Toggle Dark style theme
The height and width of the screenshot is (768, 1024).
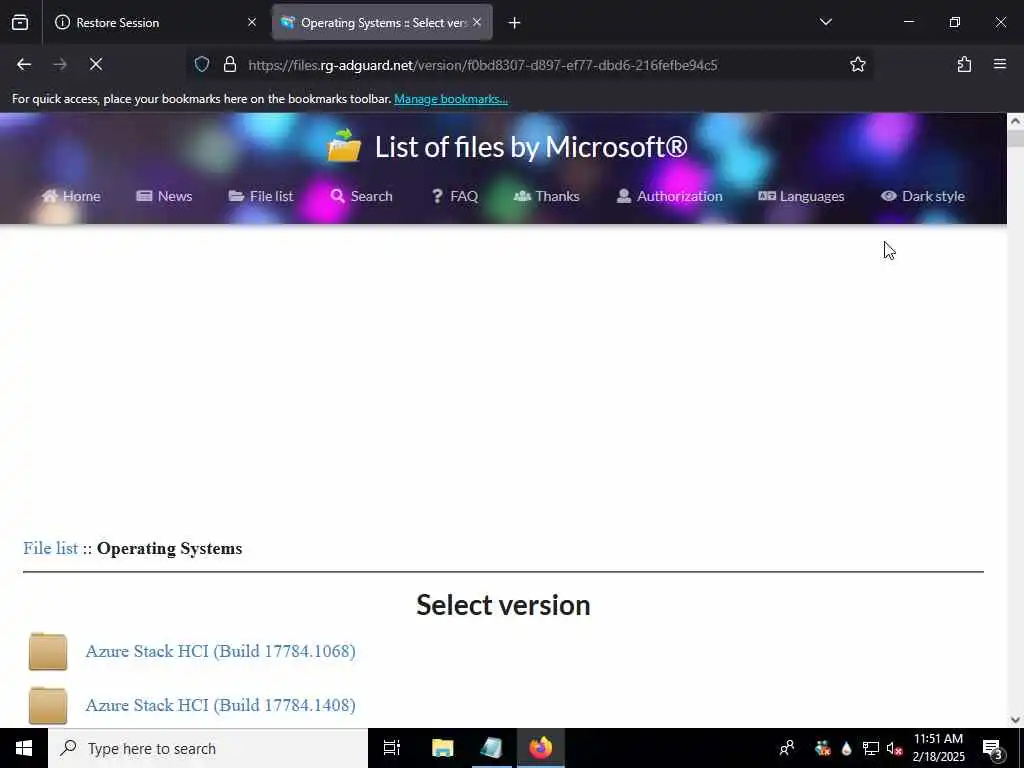923,196
